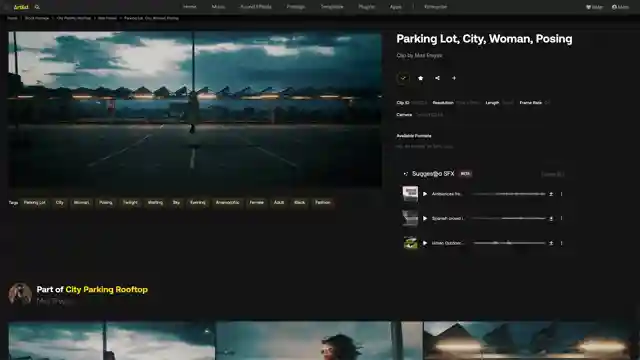Screen dimensions: 640x360
Task: Play the Ambiences suggested SFX
Action: (x=425, y=194)
